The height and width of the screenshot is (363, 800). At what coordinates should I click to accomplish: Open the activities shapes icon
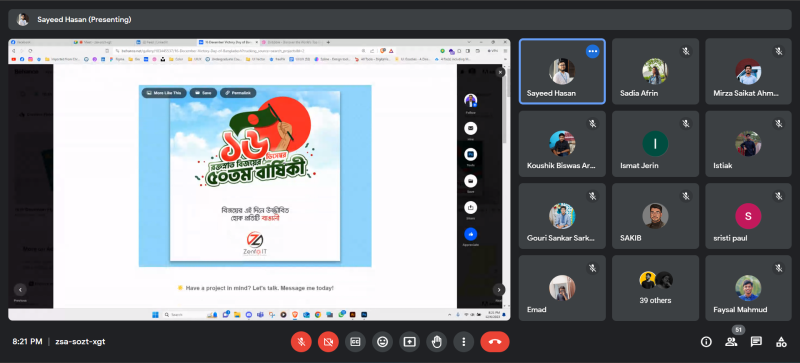click(781, 342)
